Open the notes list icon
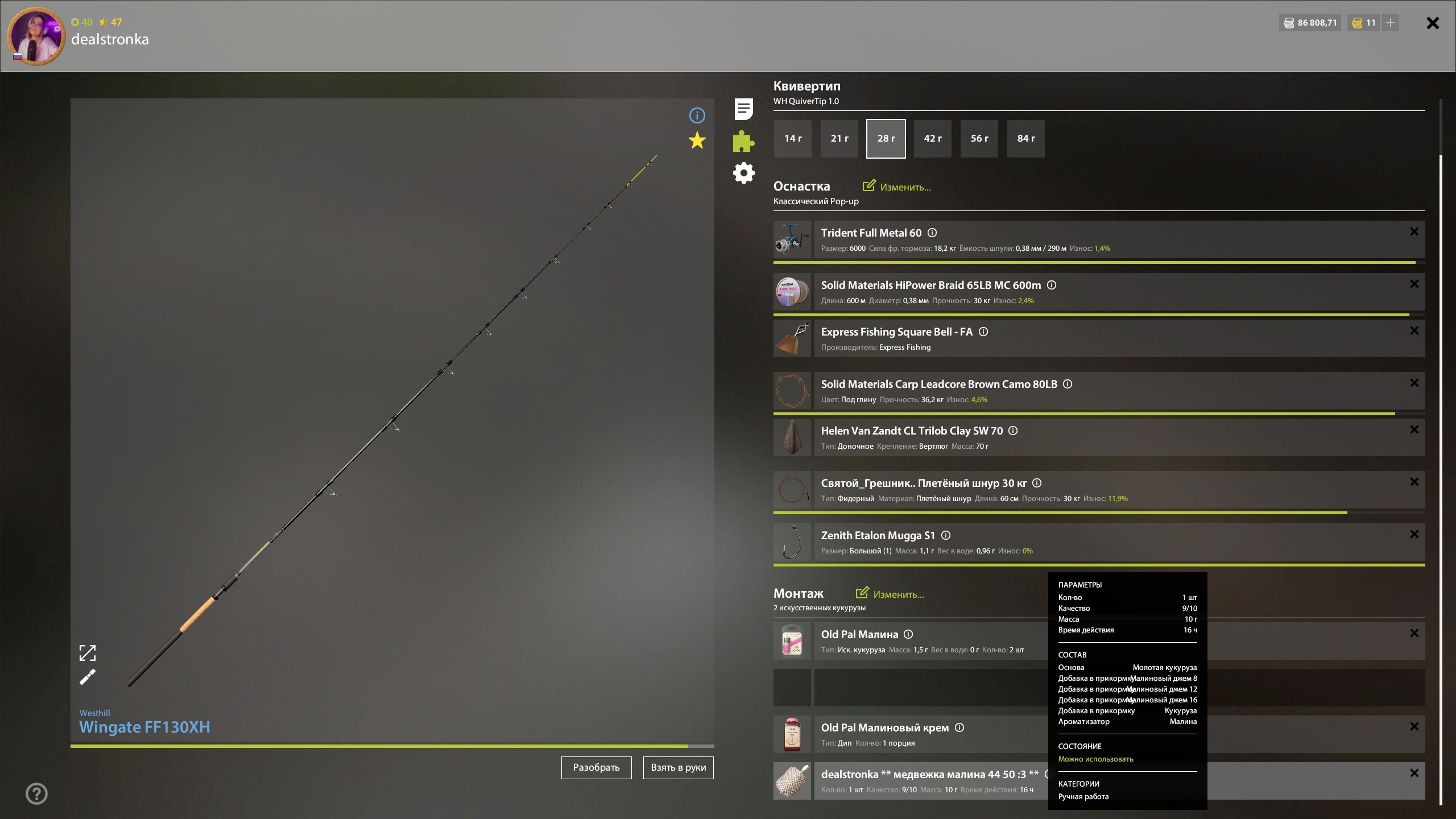 point(743,109)
